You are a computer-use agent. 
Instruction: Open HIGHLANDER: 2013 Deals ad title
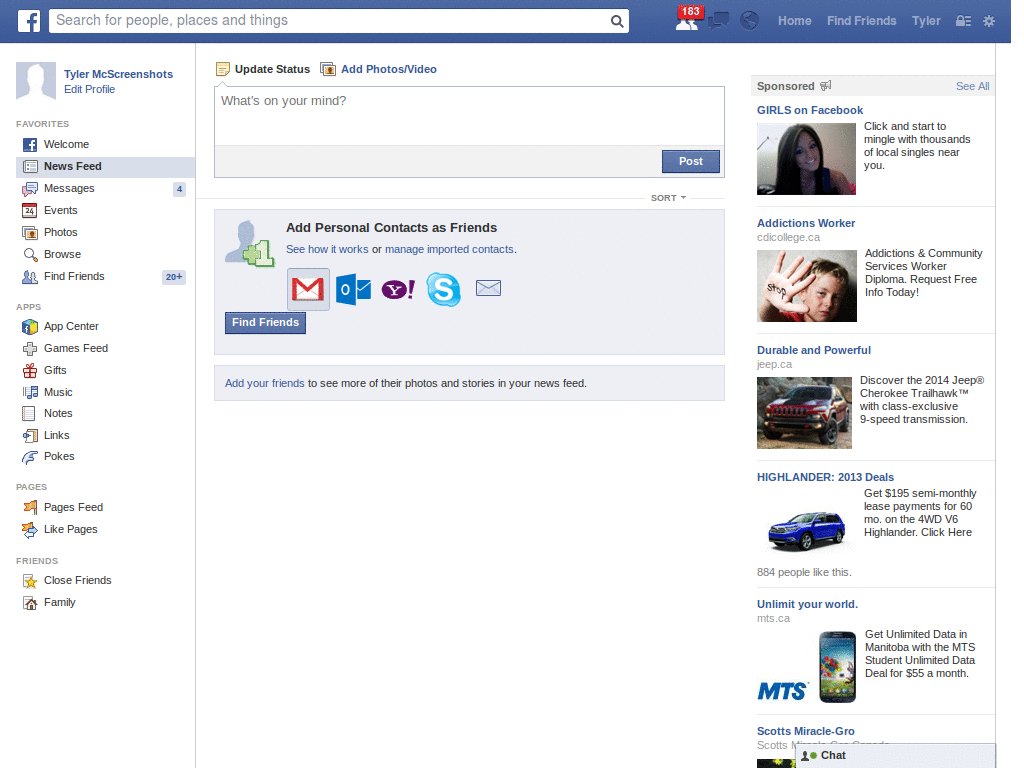pyautogui.click(x=825, y=477)
